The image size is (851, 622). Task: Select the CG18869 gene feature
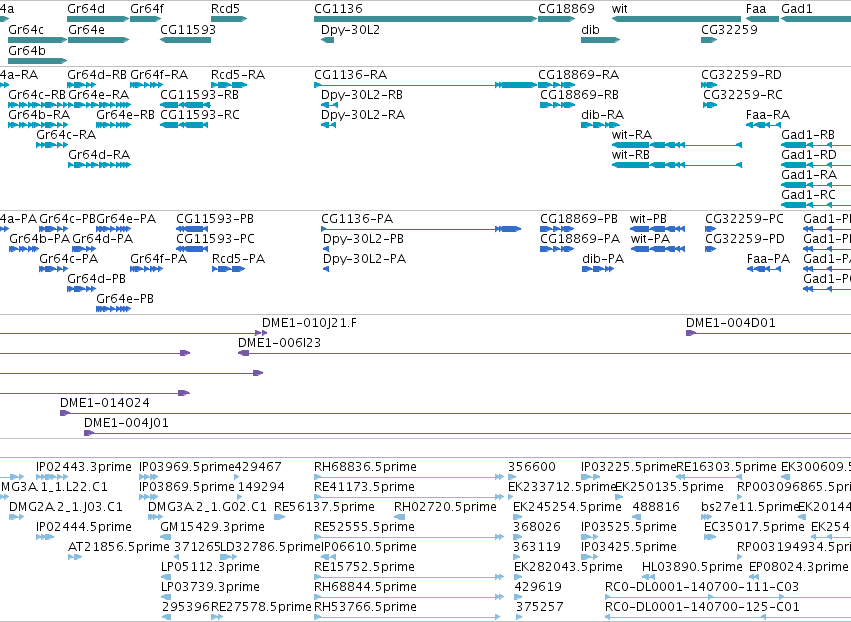tap(556, 19)
